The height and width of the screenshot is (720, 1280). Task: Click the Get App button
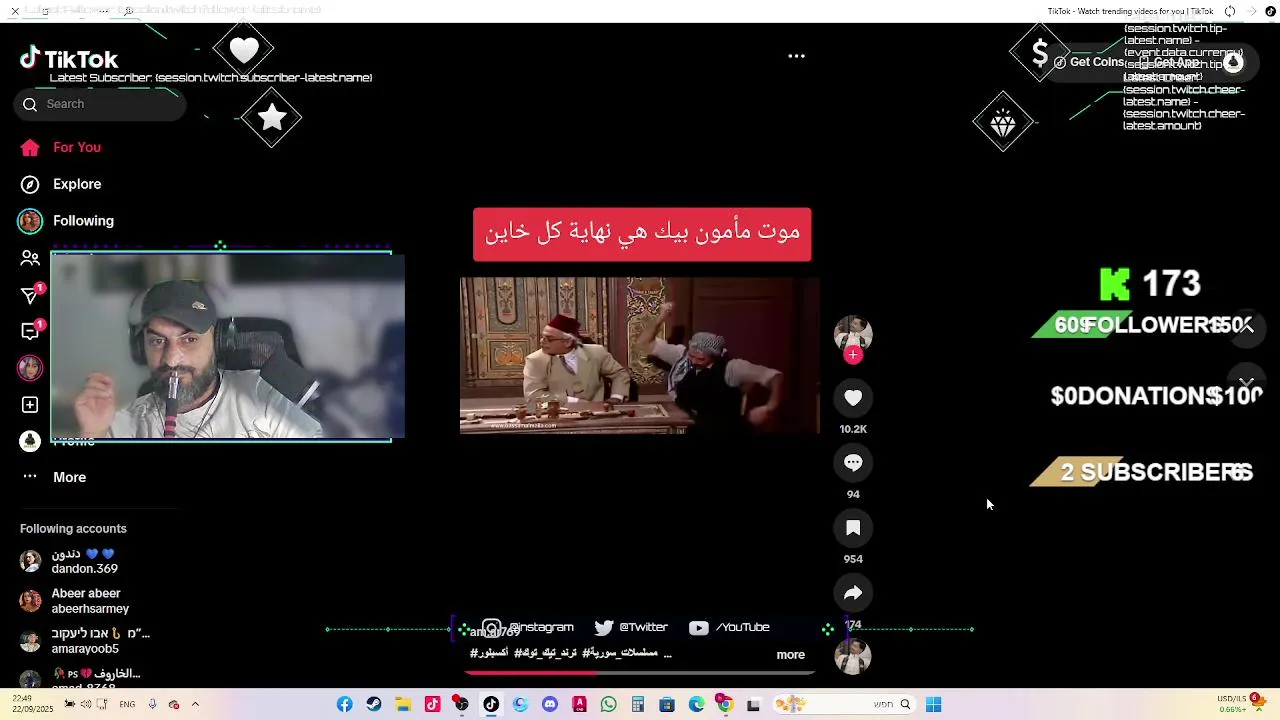(1169, 62)
